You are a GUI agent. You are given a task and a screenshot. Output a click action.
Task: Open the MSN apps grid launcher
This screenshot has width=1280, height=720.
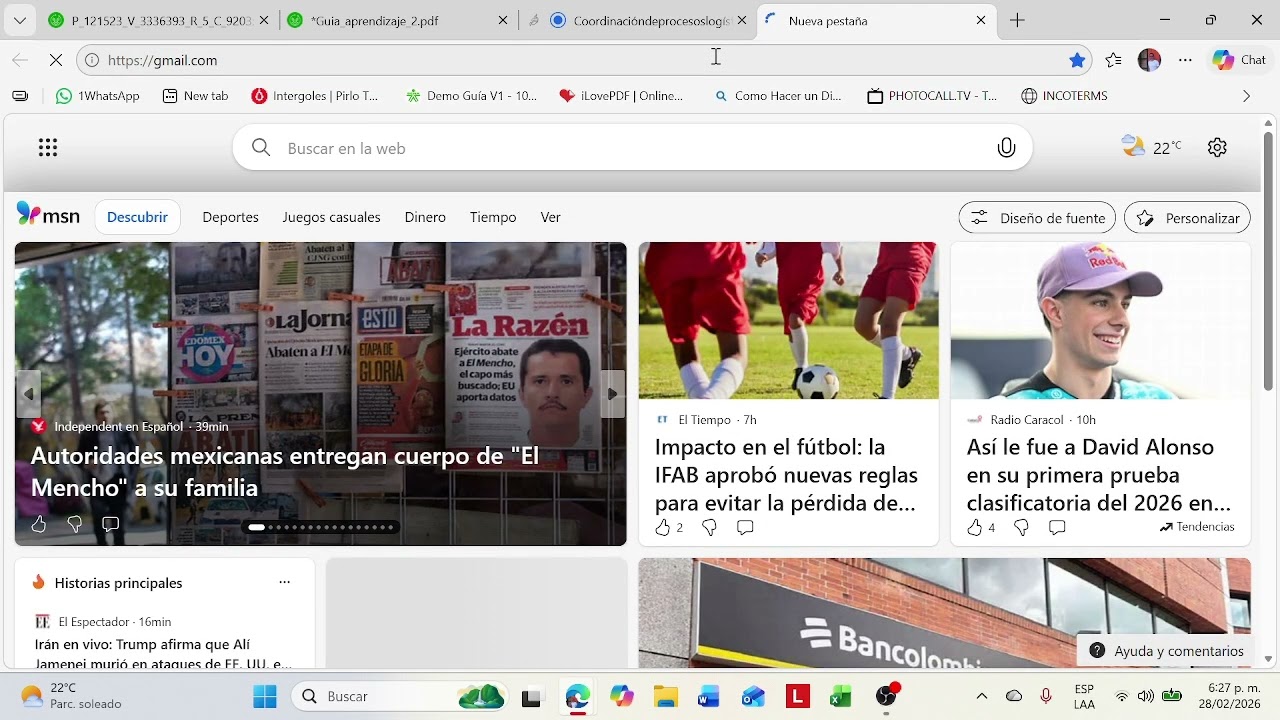coord(48,148)
